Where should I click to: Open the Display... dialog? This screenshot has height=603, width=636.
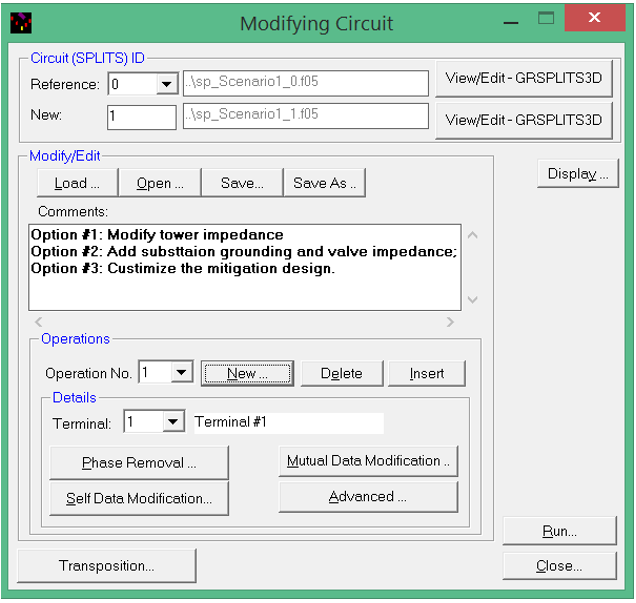click(x=578, y=173)
